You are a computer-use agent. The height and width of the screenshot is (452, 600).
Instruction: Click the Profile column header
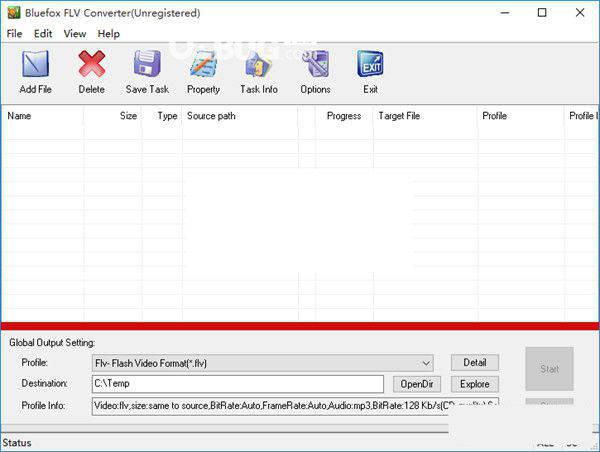coord(521,116)
